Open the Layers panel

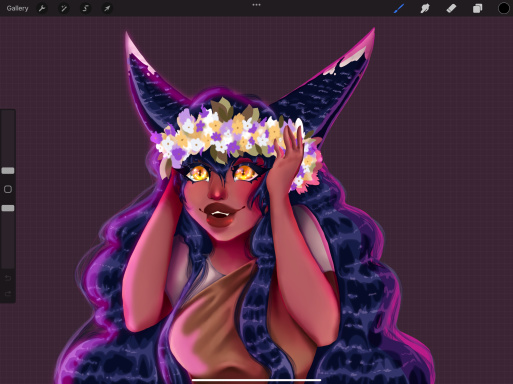coord(477,8)
